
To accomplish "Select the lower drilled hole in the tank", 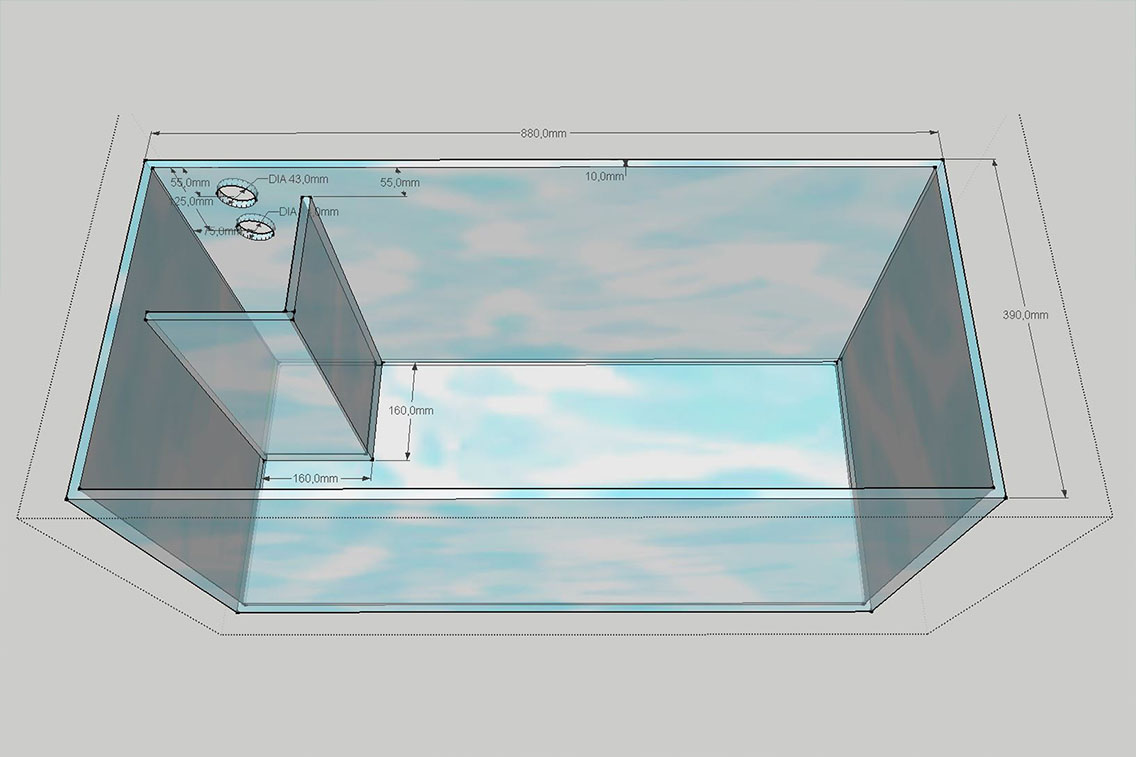I will pyautogui.click(x=256, y=225).
